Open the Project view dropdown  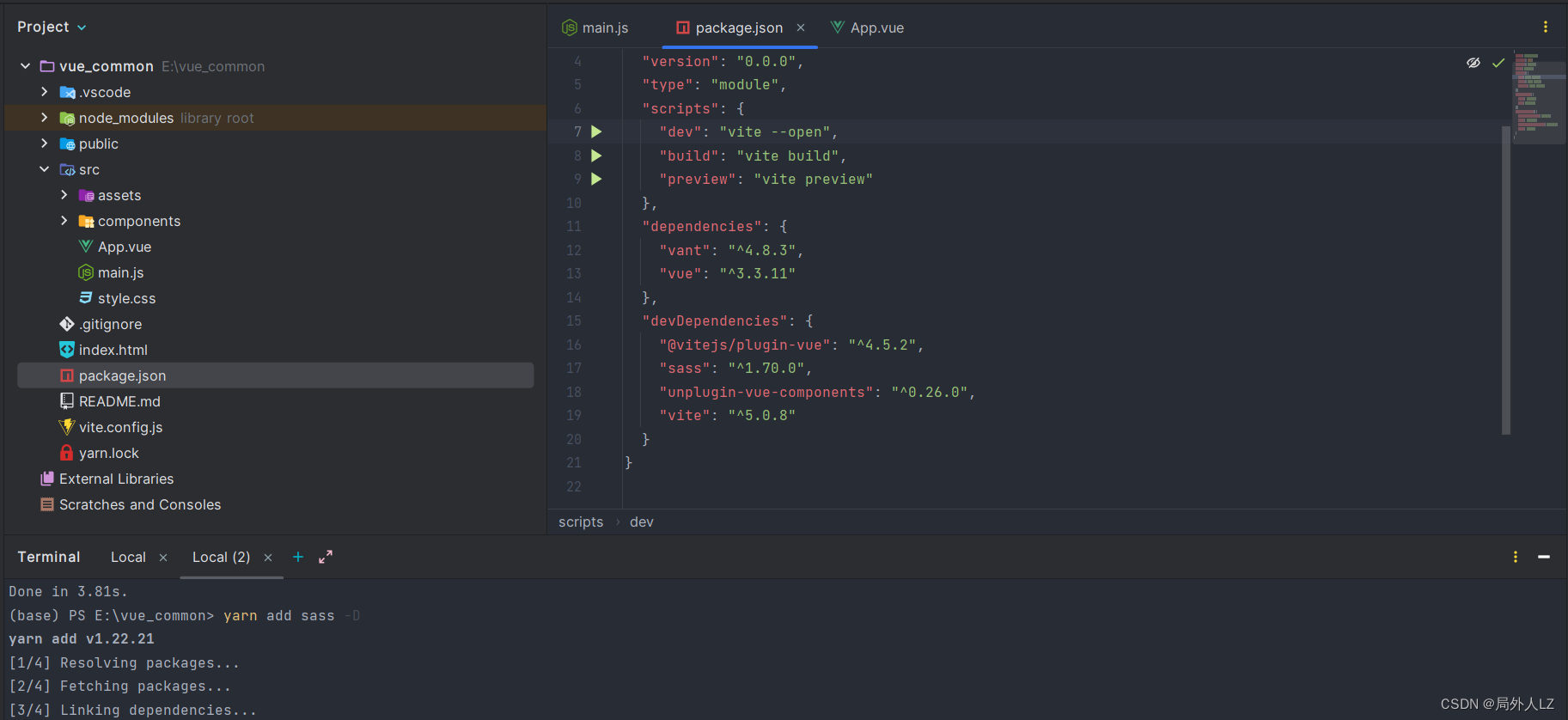pos(52,27)
